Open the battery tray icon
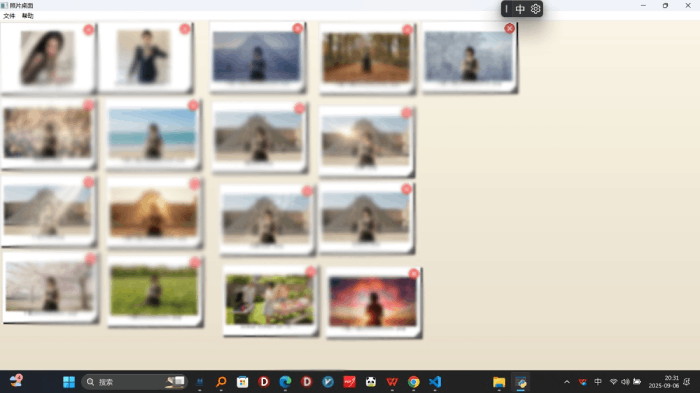This screenshot has width=700, height=393. (637, 382)
